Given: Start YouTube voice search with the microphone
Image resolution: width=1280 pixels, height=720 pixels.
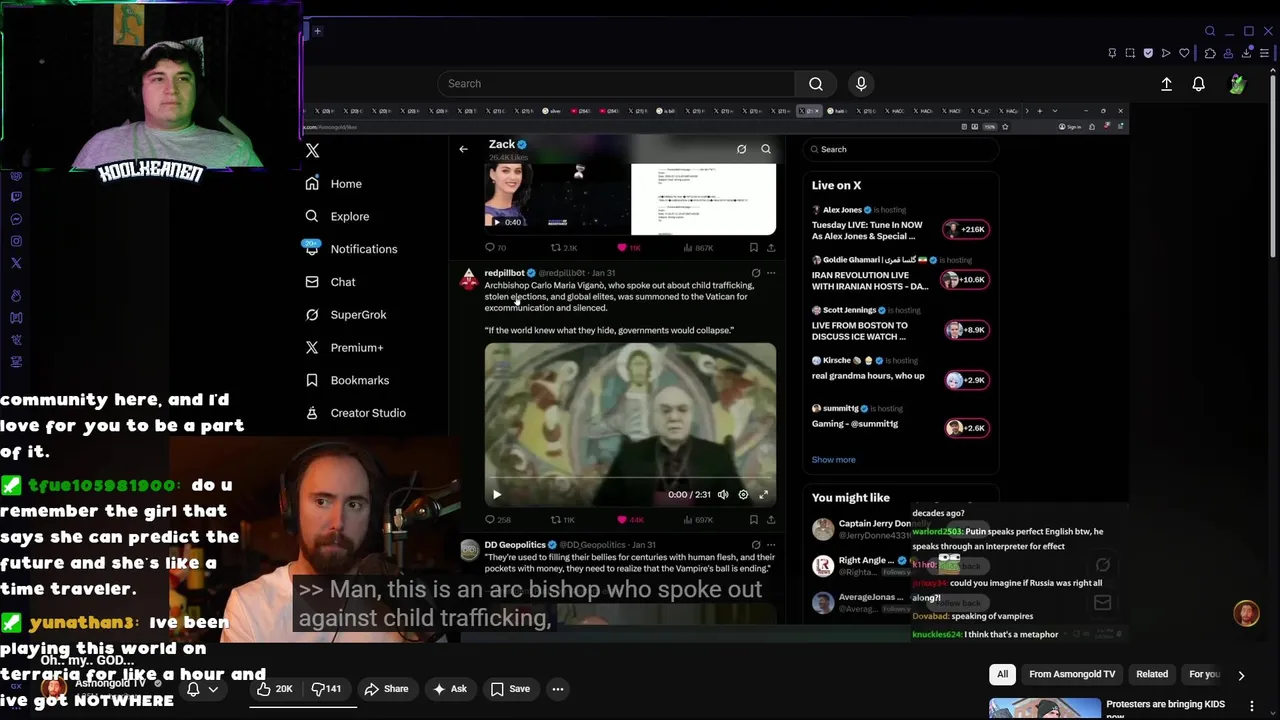Looking at the screenshot, I should pyautogui.click(x=861, y=84).
